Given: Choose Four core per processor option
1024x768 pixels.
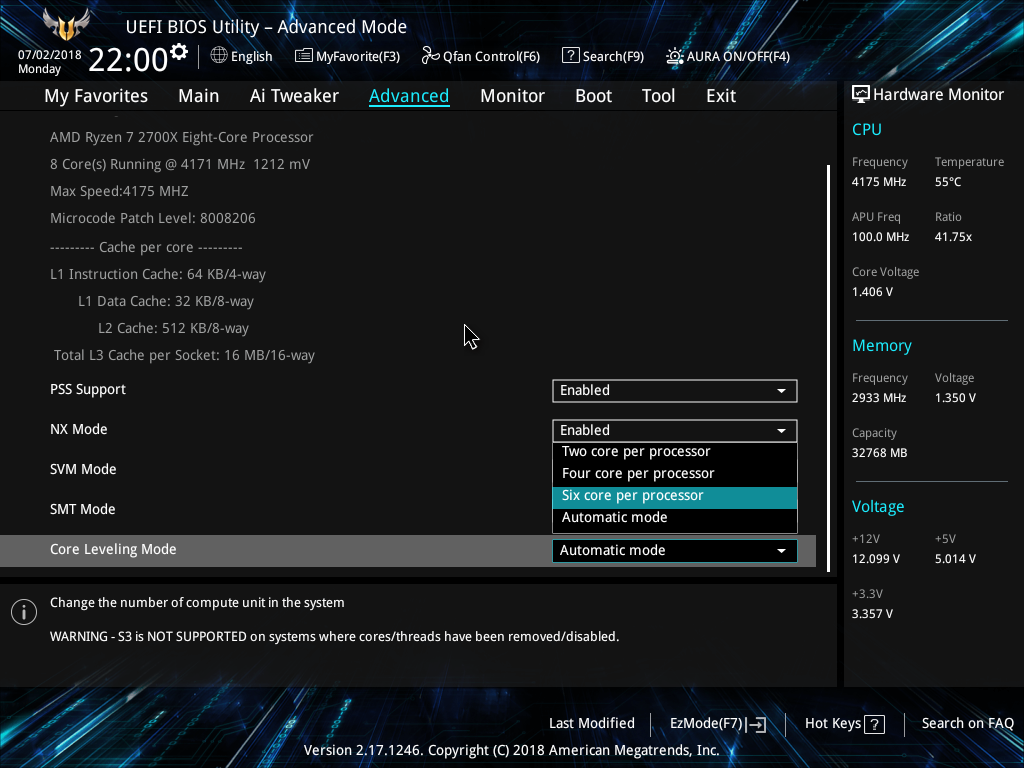Looking at the screenshot, I should coord(675,473).
